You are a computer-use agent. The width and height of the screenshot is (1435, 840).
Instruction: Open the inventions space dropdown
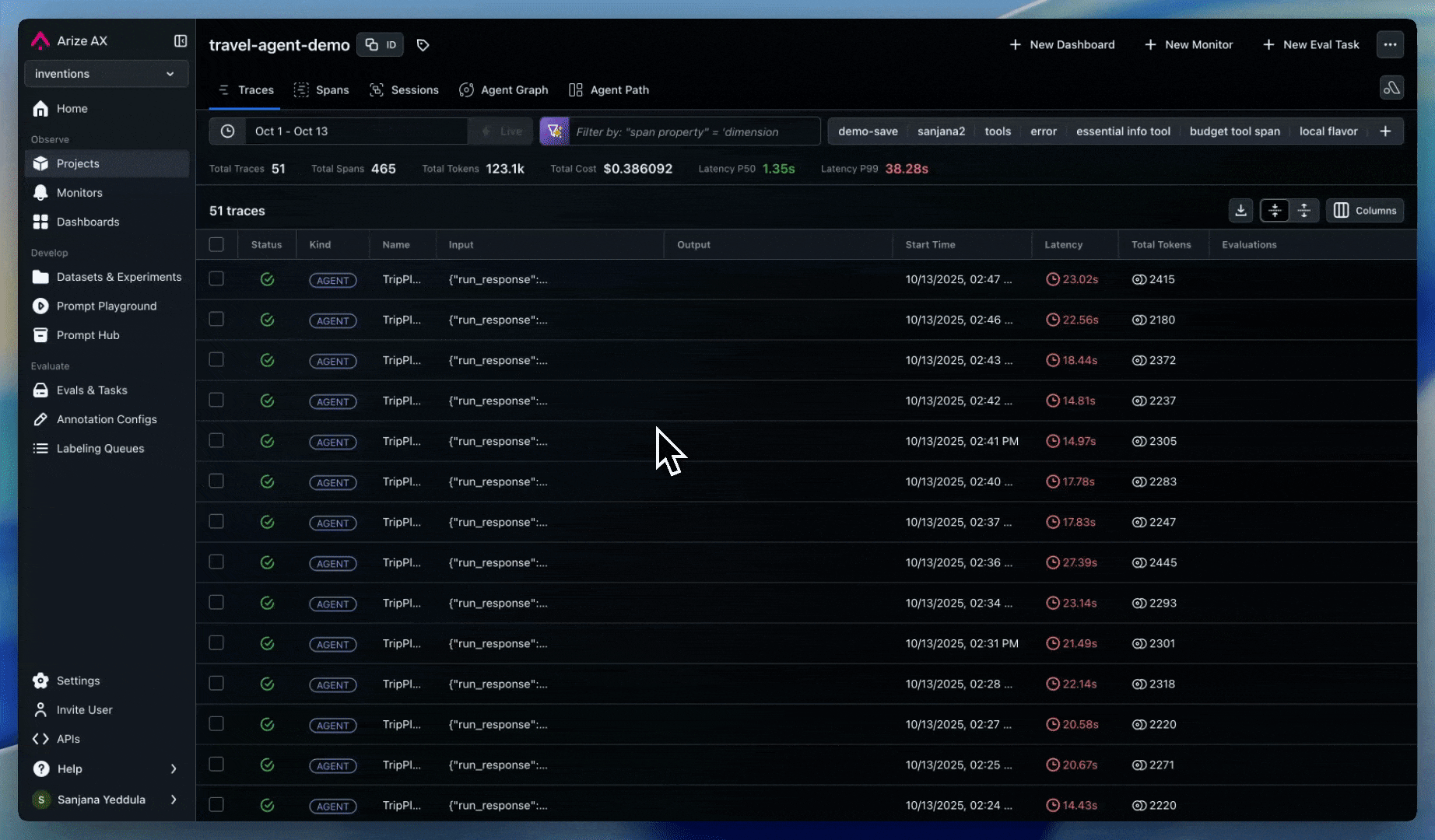(107, 74)
